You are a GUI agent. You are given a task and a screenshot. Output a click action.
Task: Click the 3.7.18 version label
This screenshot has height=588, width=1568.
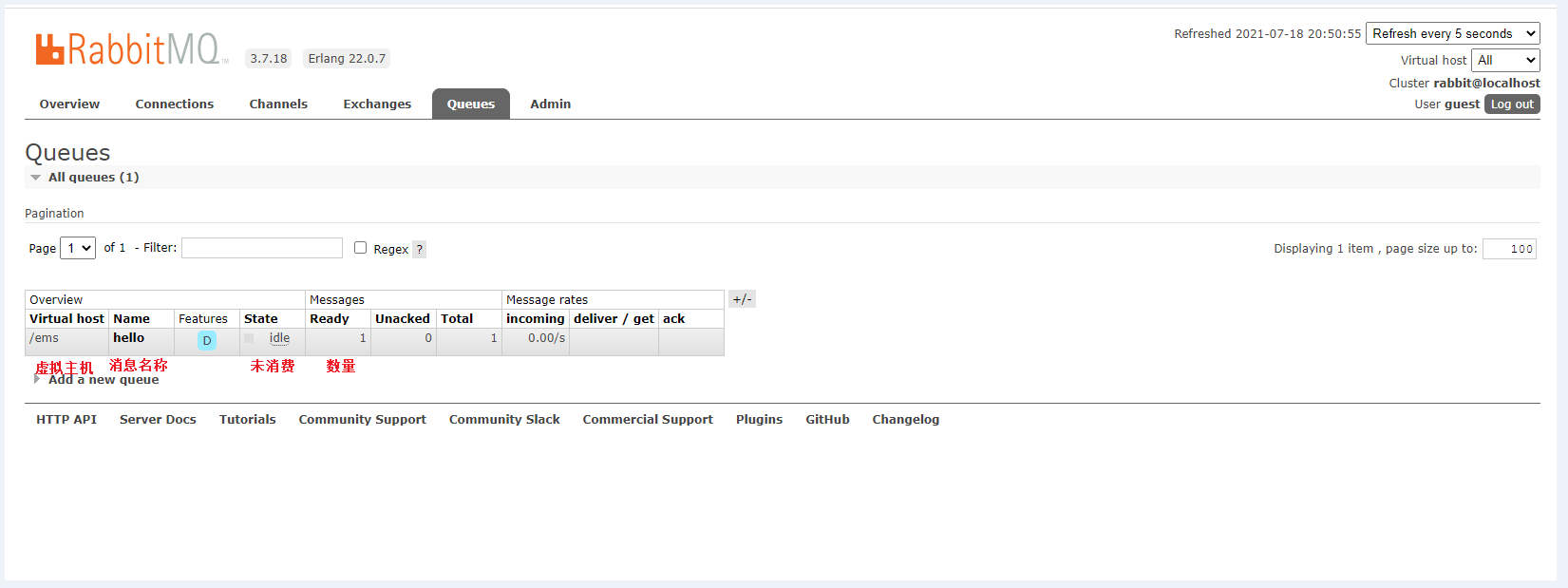point(269,59)
